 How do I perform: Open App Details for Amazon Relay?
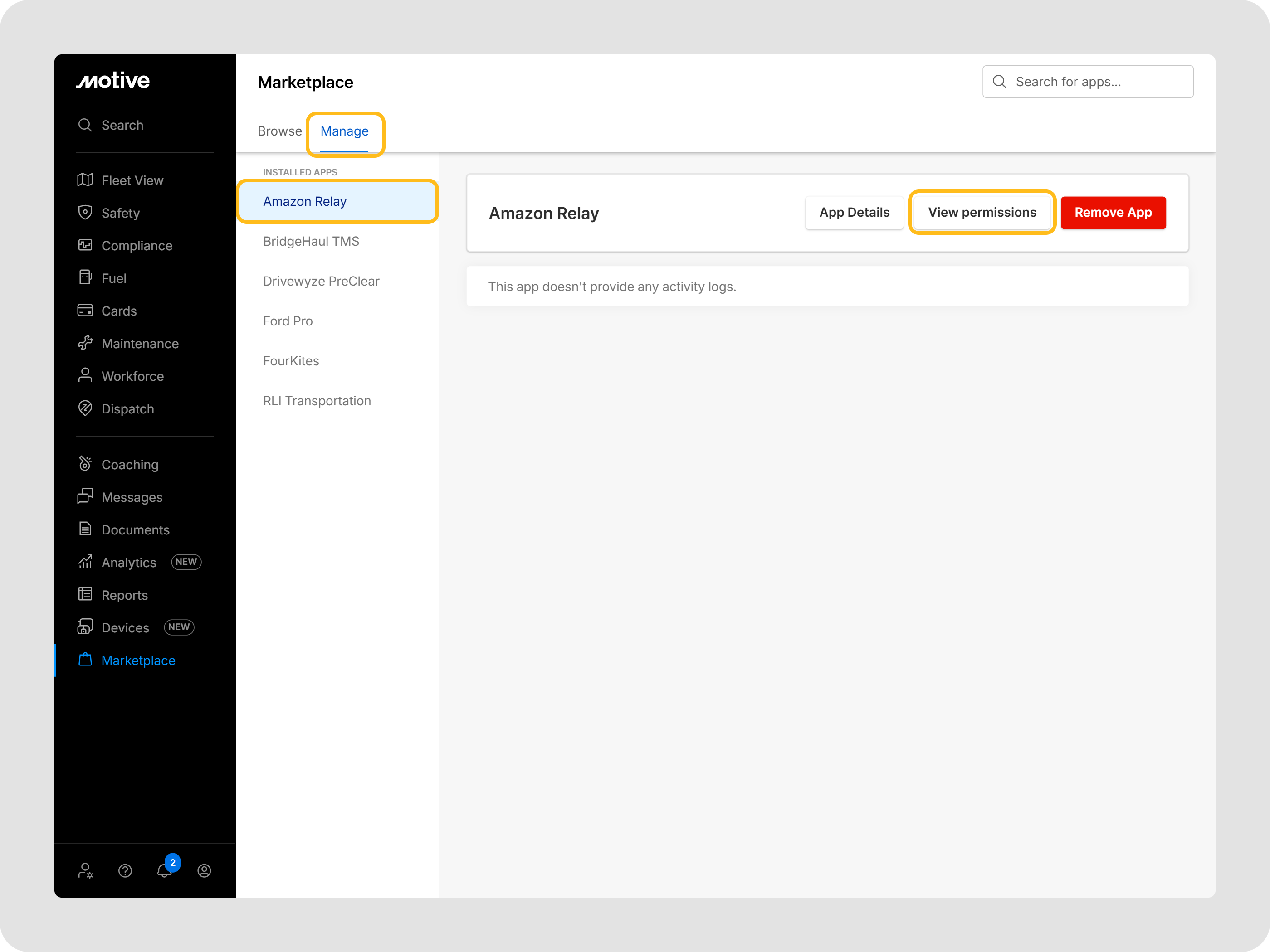tap(854, 213)
